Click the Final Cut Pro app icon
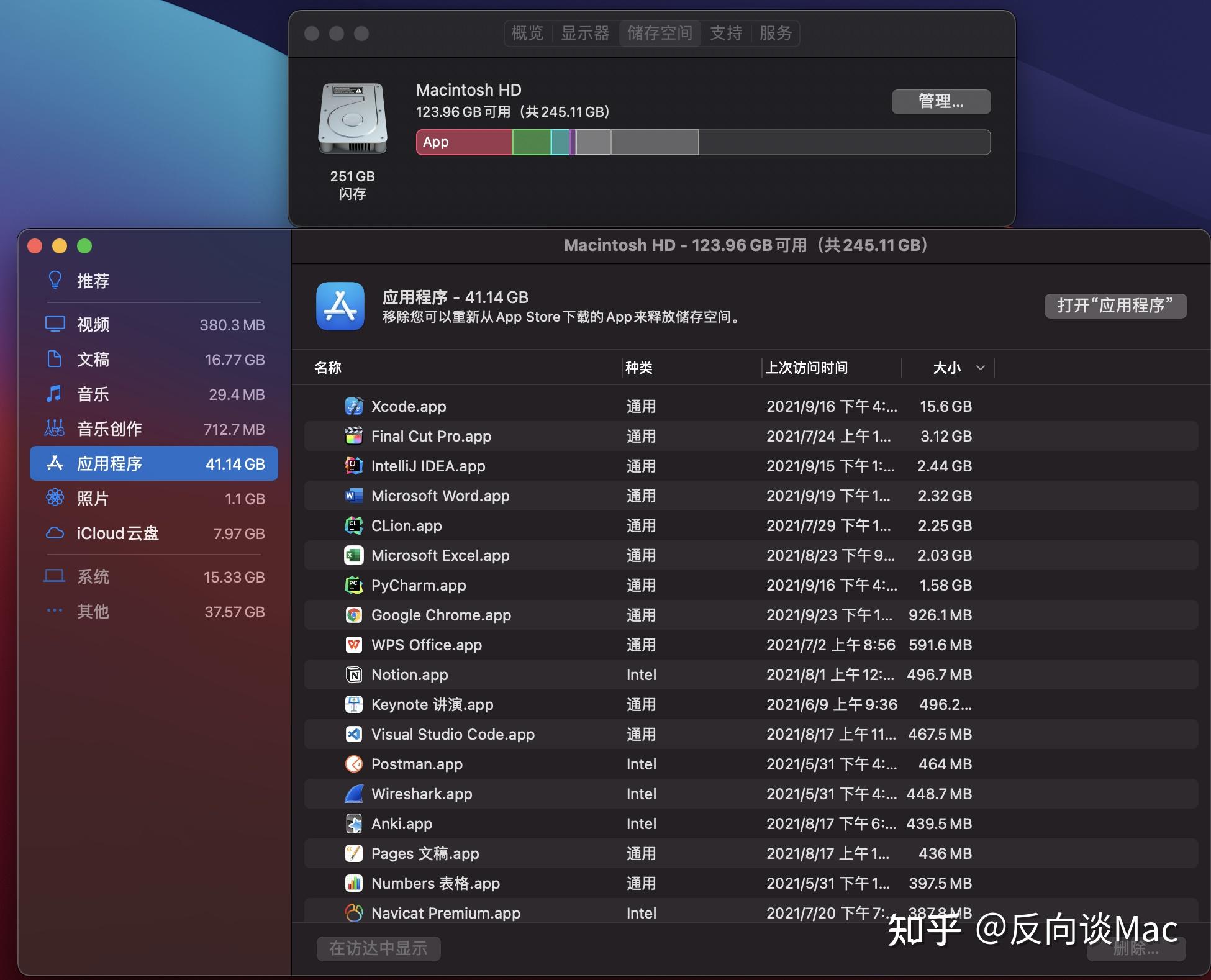The width and height of the screenshot is (1211, 980). click(x=353, y=435)
